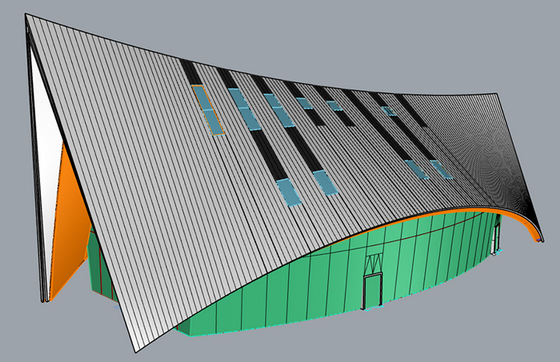Click the central door in the green wall
Viewport: 560px width, 362px height.
click(x=372, y=290)
